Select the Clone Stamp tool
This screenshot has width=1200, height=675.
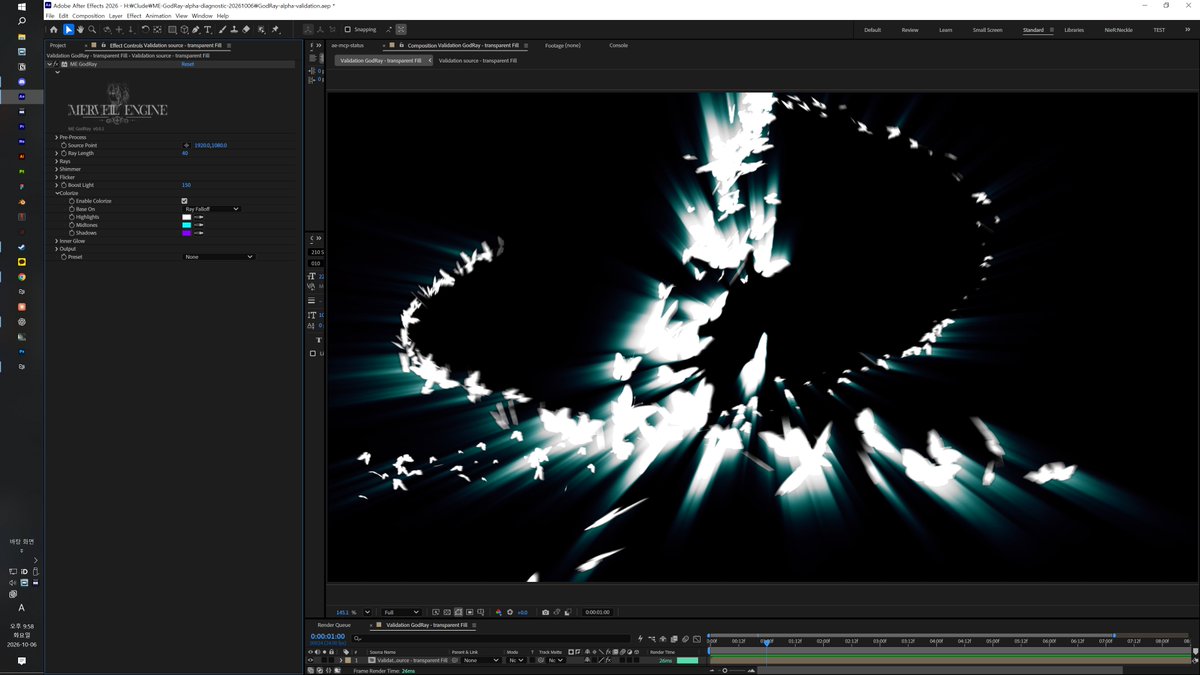[233, 30]
